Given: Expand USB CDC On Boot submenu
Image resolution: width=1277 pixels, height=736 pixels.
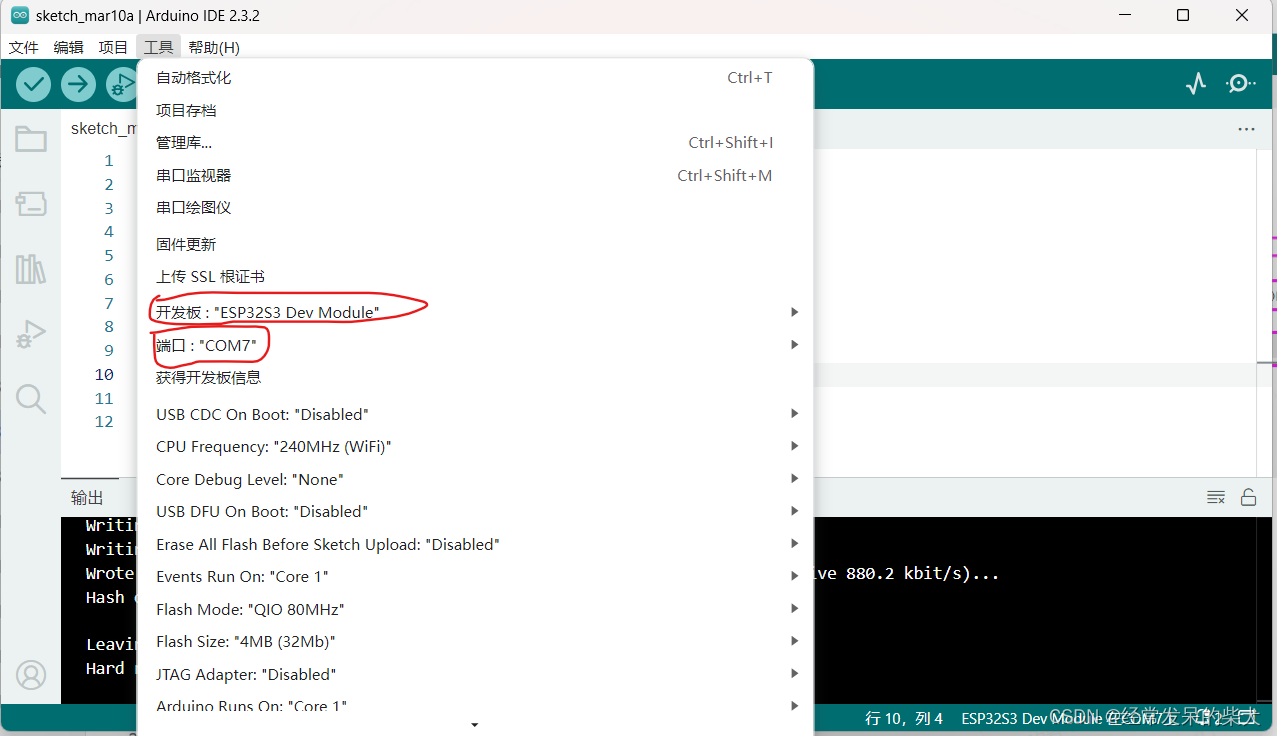Looking at the screenshot, I should pos(475,414).
